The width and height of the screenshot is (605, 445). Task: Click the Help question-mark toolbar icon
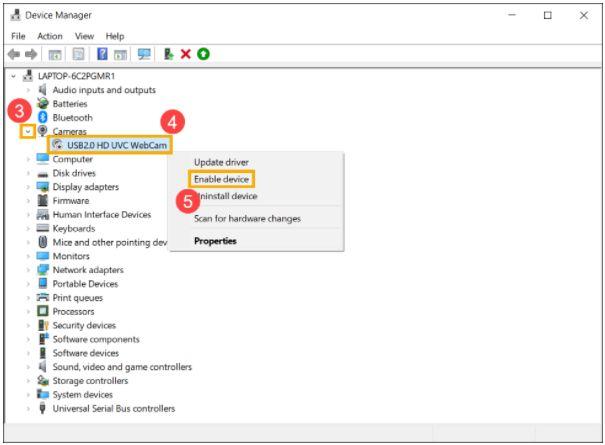tap(102, 54)
